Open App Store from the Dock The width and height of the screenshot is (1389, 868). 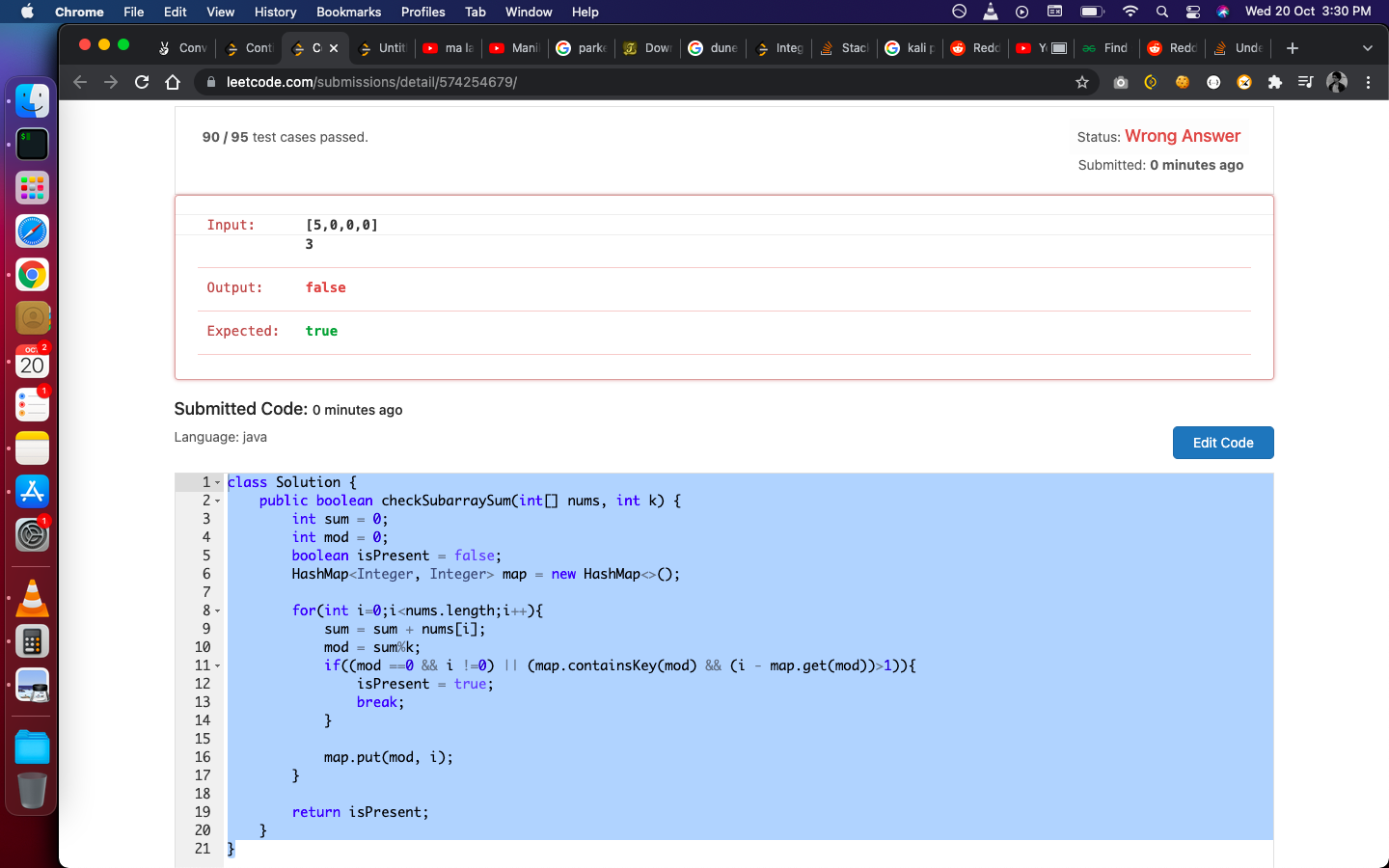coord(32,492)
